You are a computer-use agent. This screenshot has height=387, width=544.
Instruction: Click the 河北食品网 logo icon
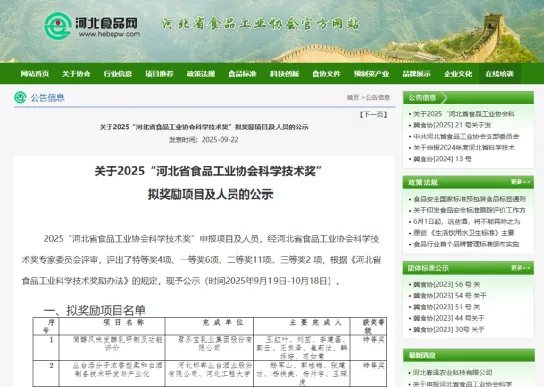(58, 26)
